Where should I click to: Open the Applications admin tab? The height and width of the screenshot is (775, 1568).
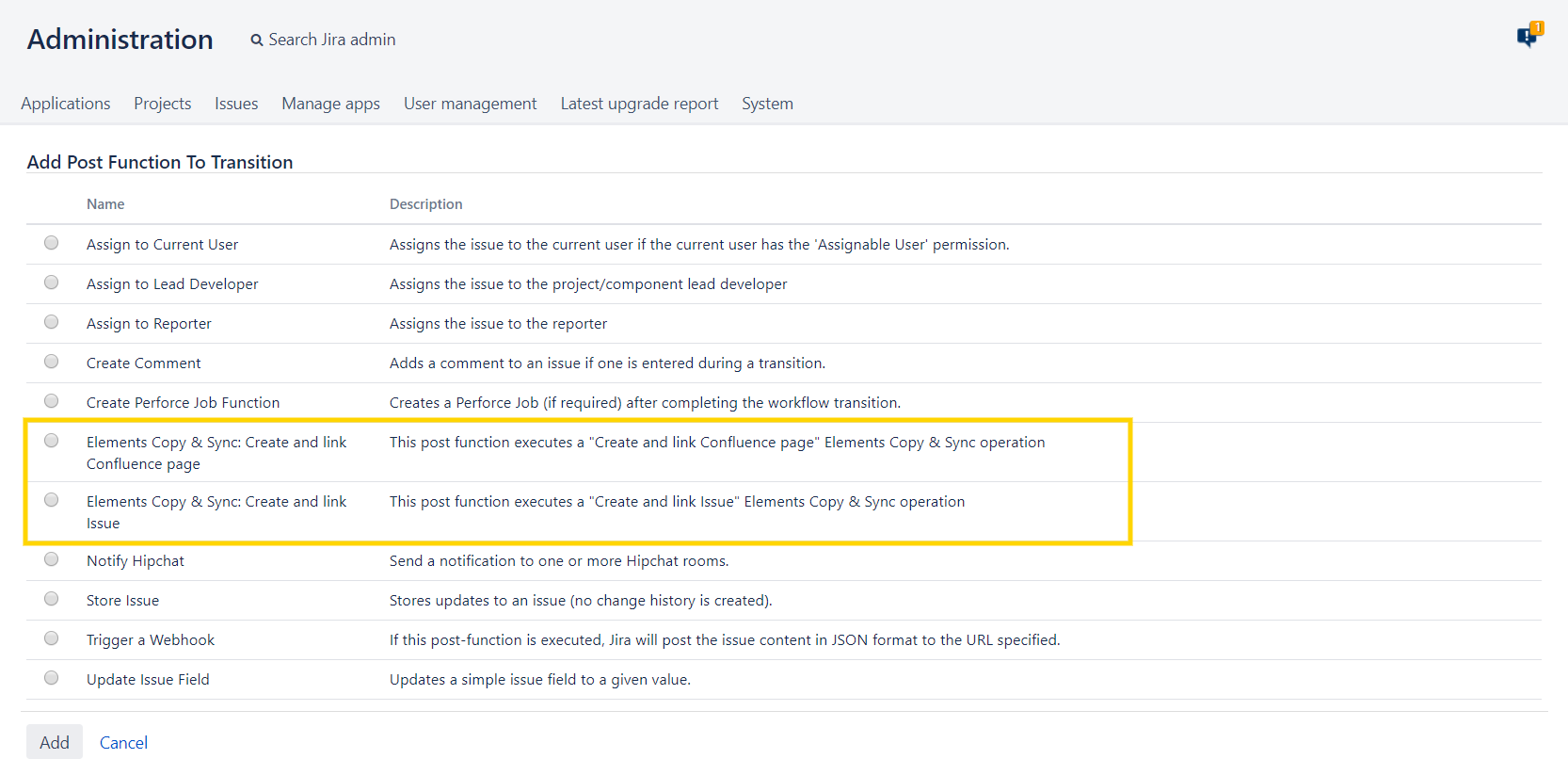click(x=66, y=104)
